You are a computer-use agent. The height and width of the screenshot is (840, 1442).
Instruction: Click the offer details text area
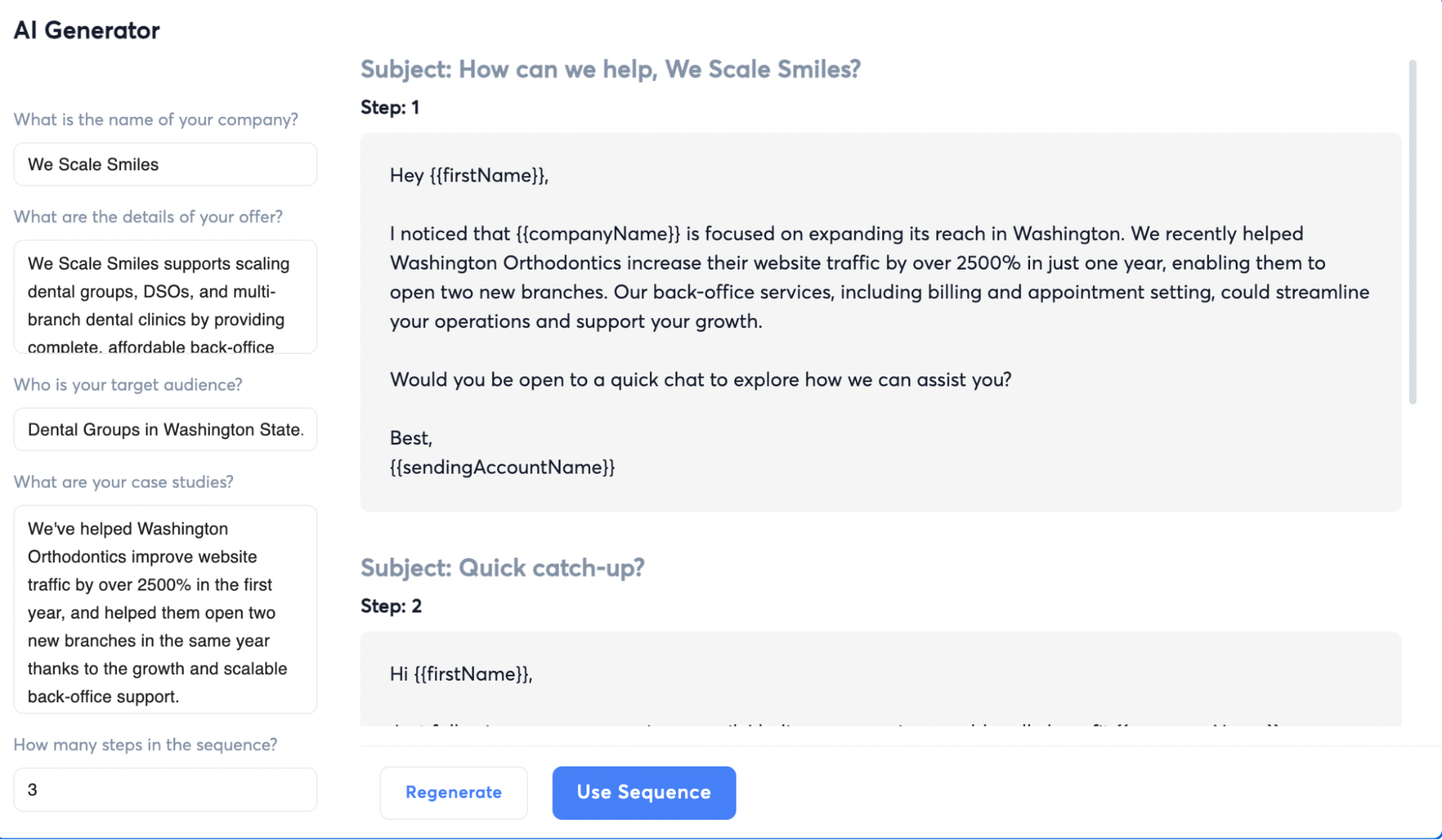pos(164,297)
